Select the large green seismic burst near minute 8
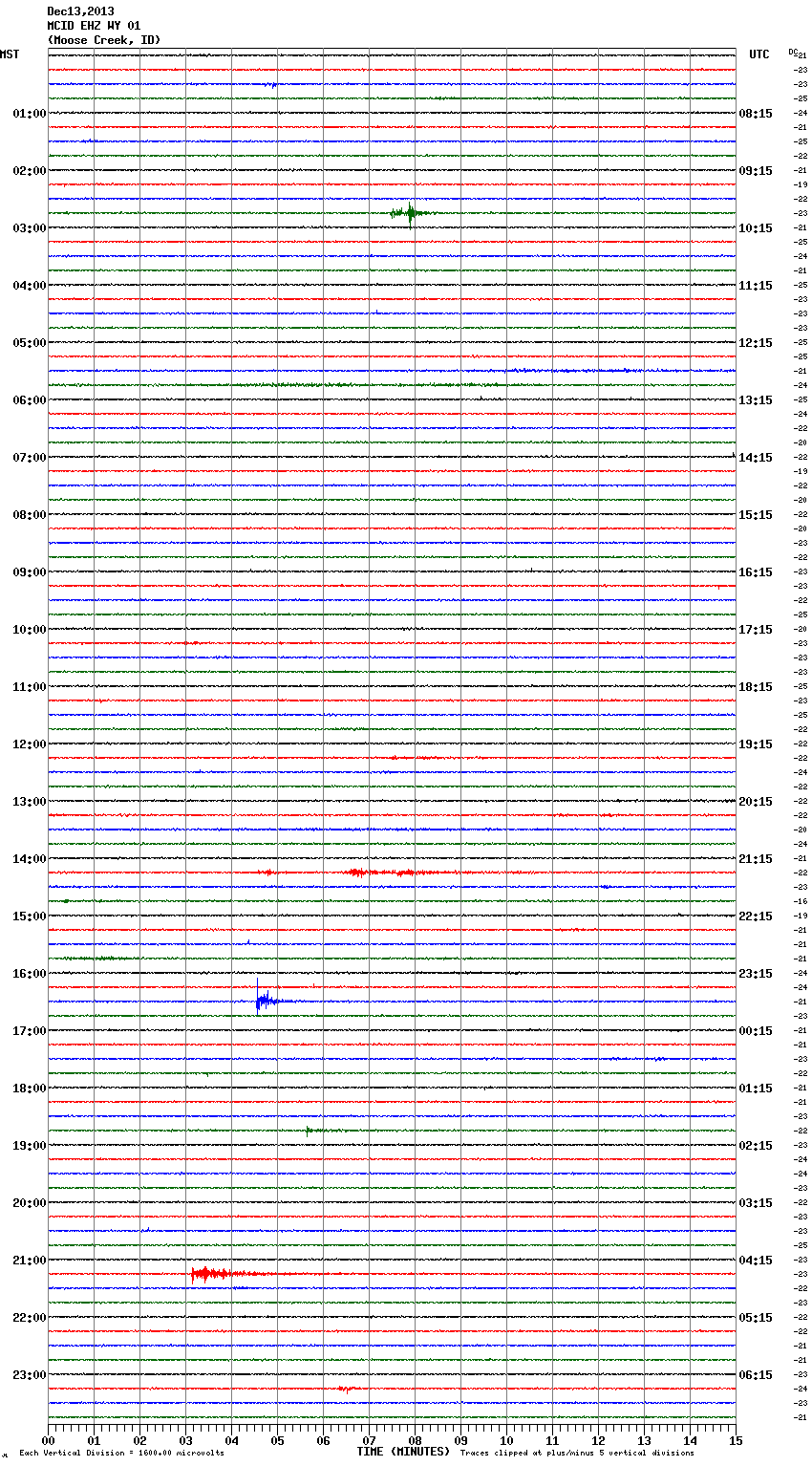This screenshot has height=1466, width=812. pyautogui.click(x=410, y=213)
